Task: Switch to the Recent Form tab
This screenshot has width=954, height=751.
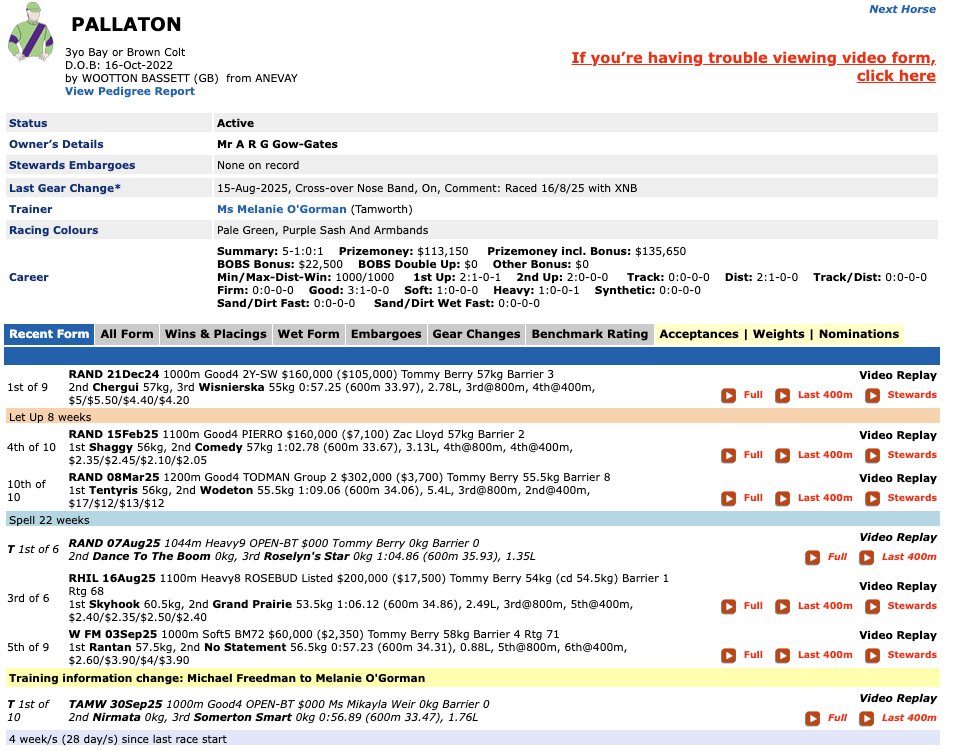Action: tap(49, 334)
